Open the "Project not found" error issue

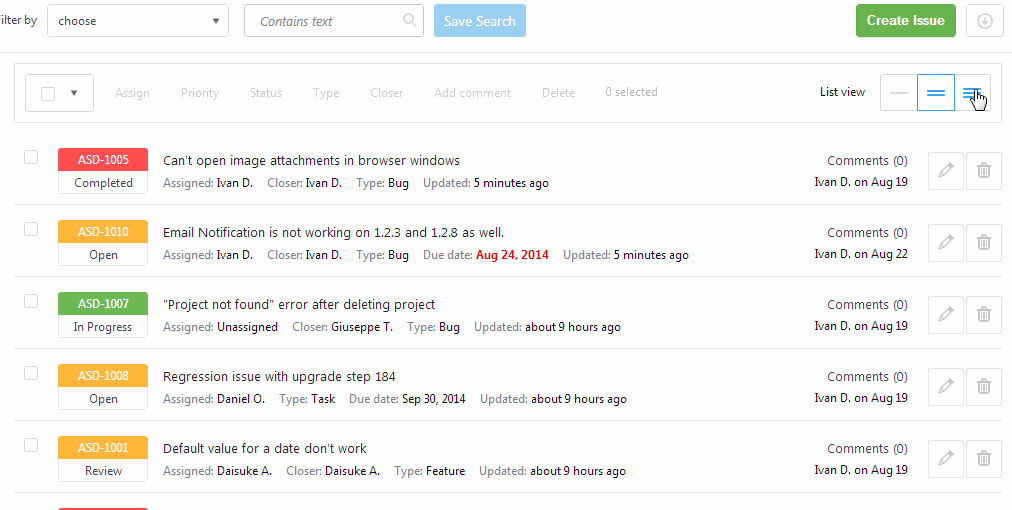click(299, 304)
